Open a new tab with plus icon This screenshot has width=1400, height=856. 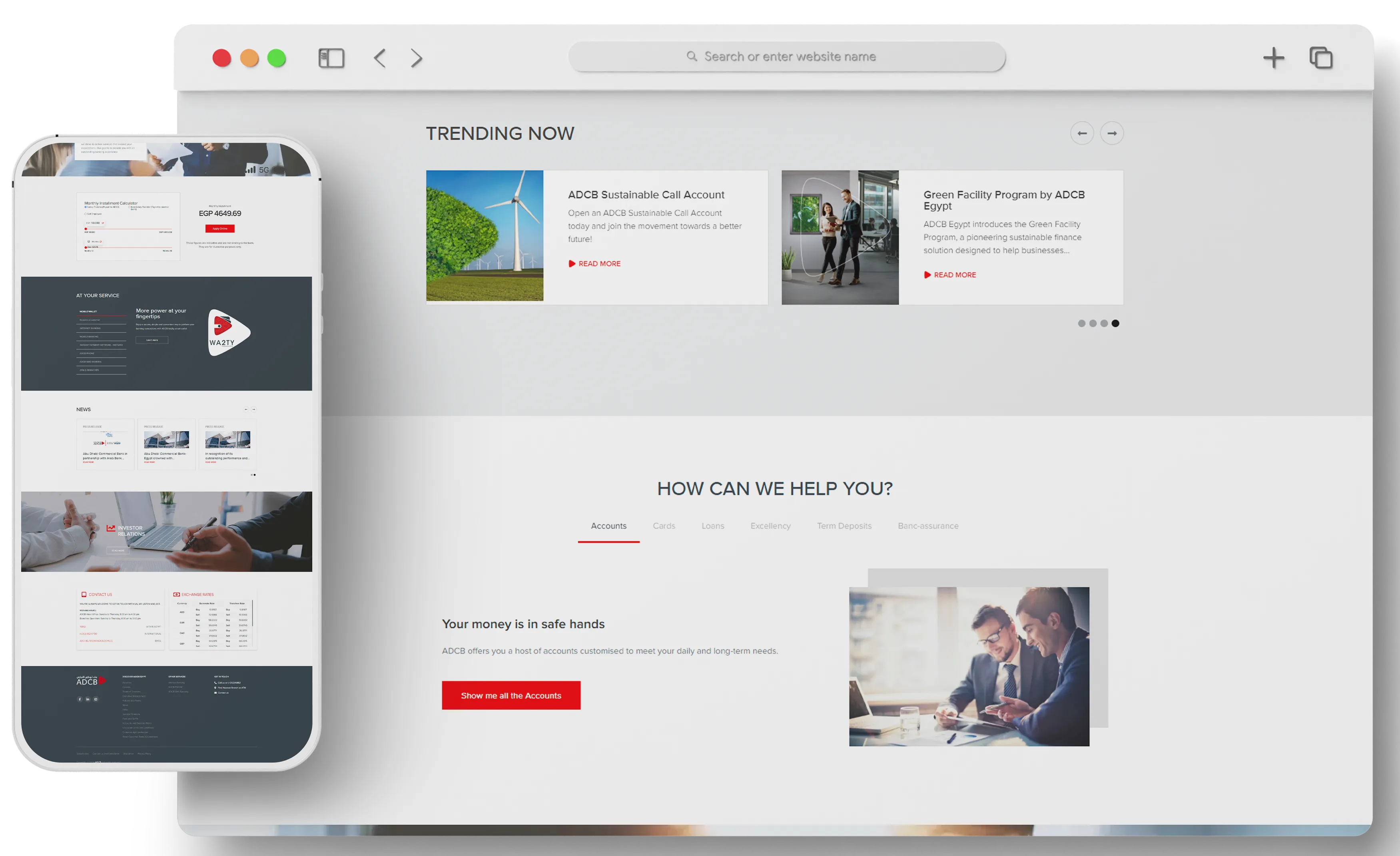[x=1273, y=58]
